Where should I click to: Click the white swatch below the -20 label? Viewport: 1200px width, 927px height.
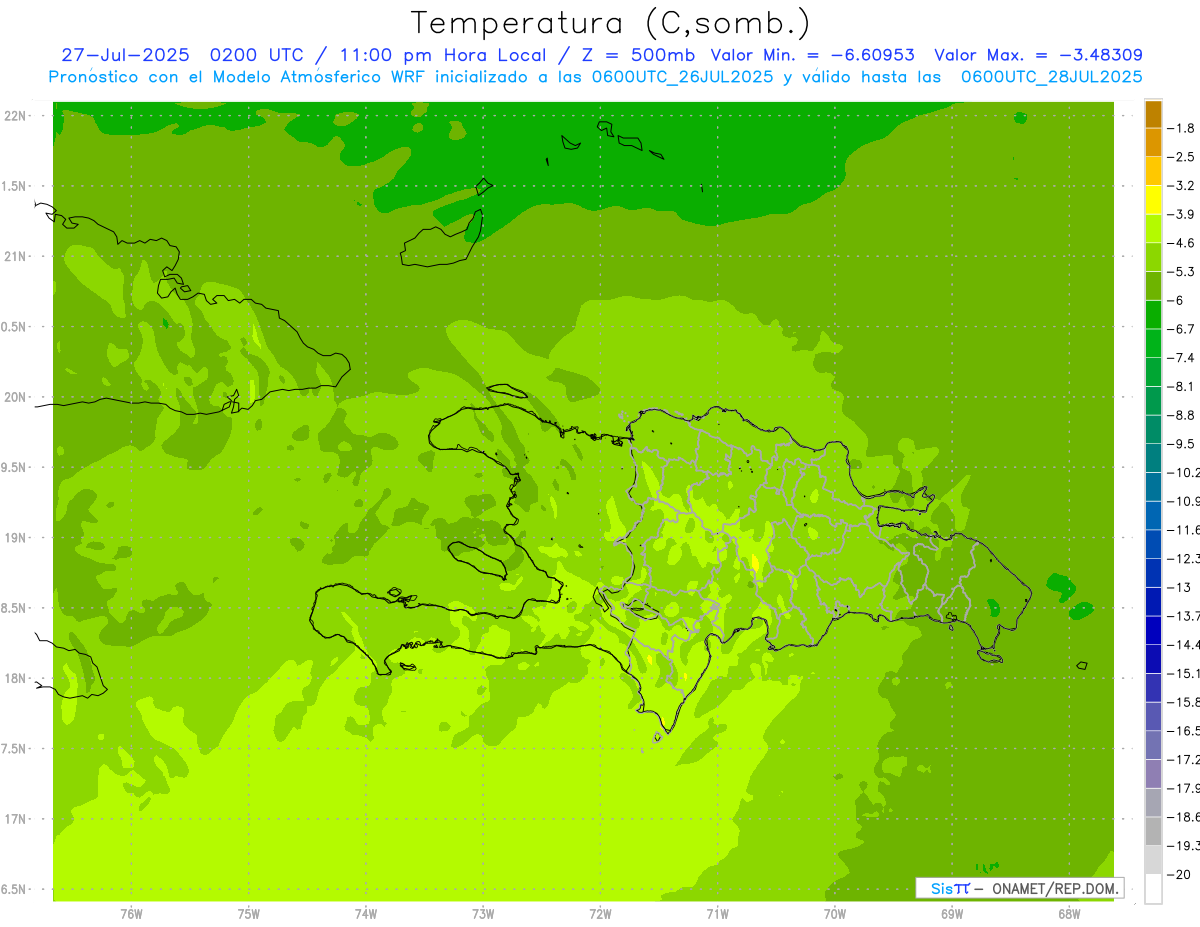(1153, 888)
